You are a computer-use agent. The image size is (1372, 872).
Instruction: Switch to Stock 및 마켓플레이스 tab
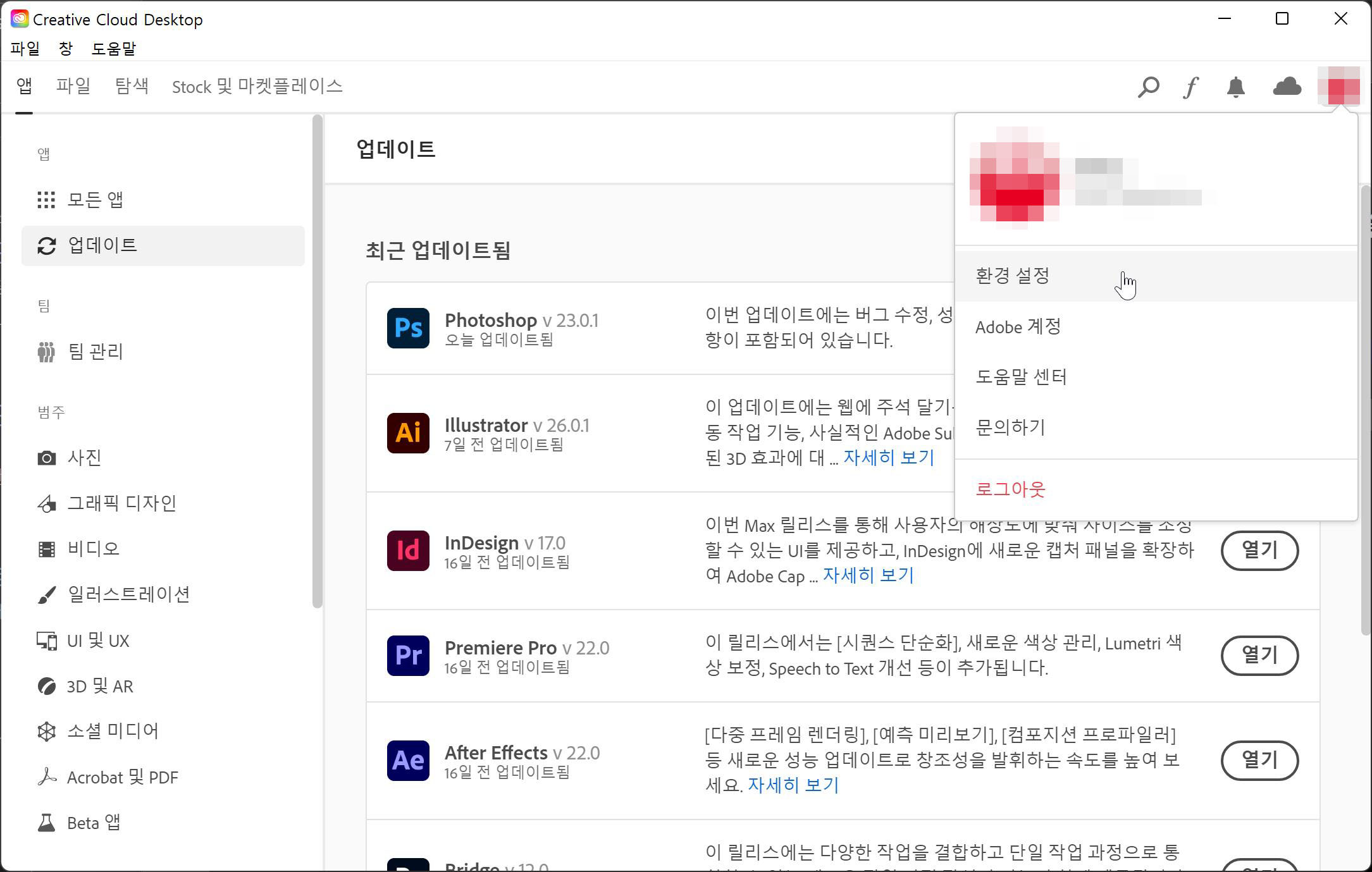pyautogui.click(x=257, y=86)
